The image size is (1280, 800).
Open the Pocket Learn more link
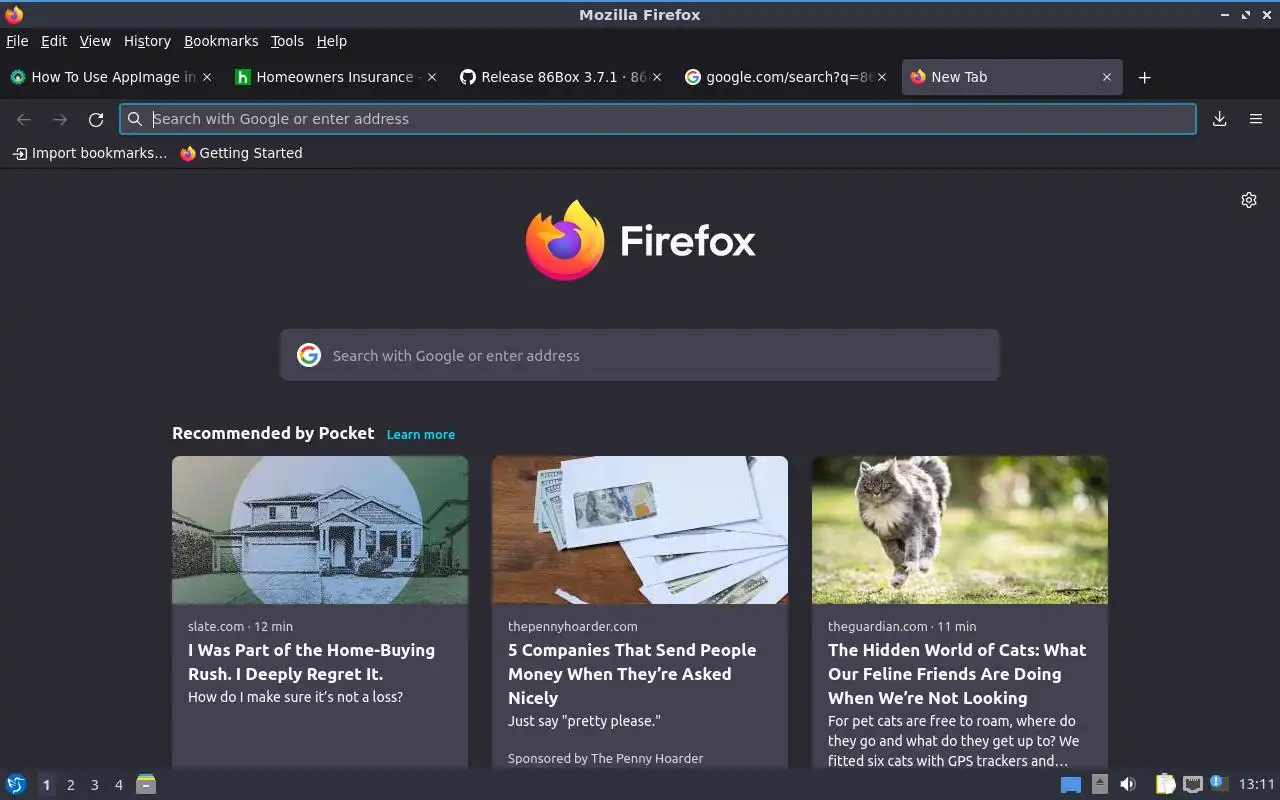421,434
